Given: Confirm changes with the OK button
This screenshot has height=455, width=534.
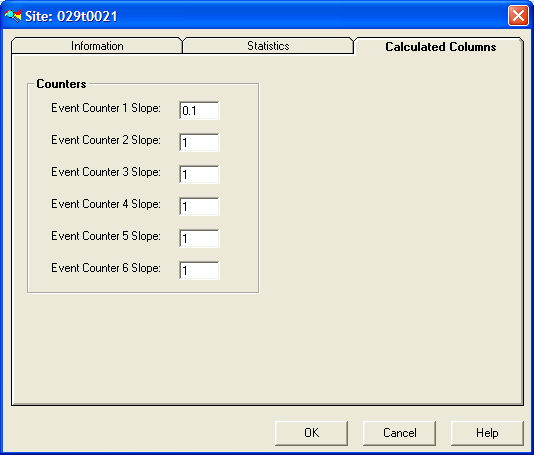Looking at the screenshot, I should [x=311, y=433].
